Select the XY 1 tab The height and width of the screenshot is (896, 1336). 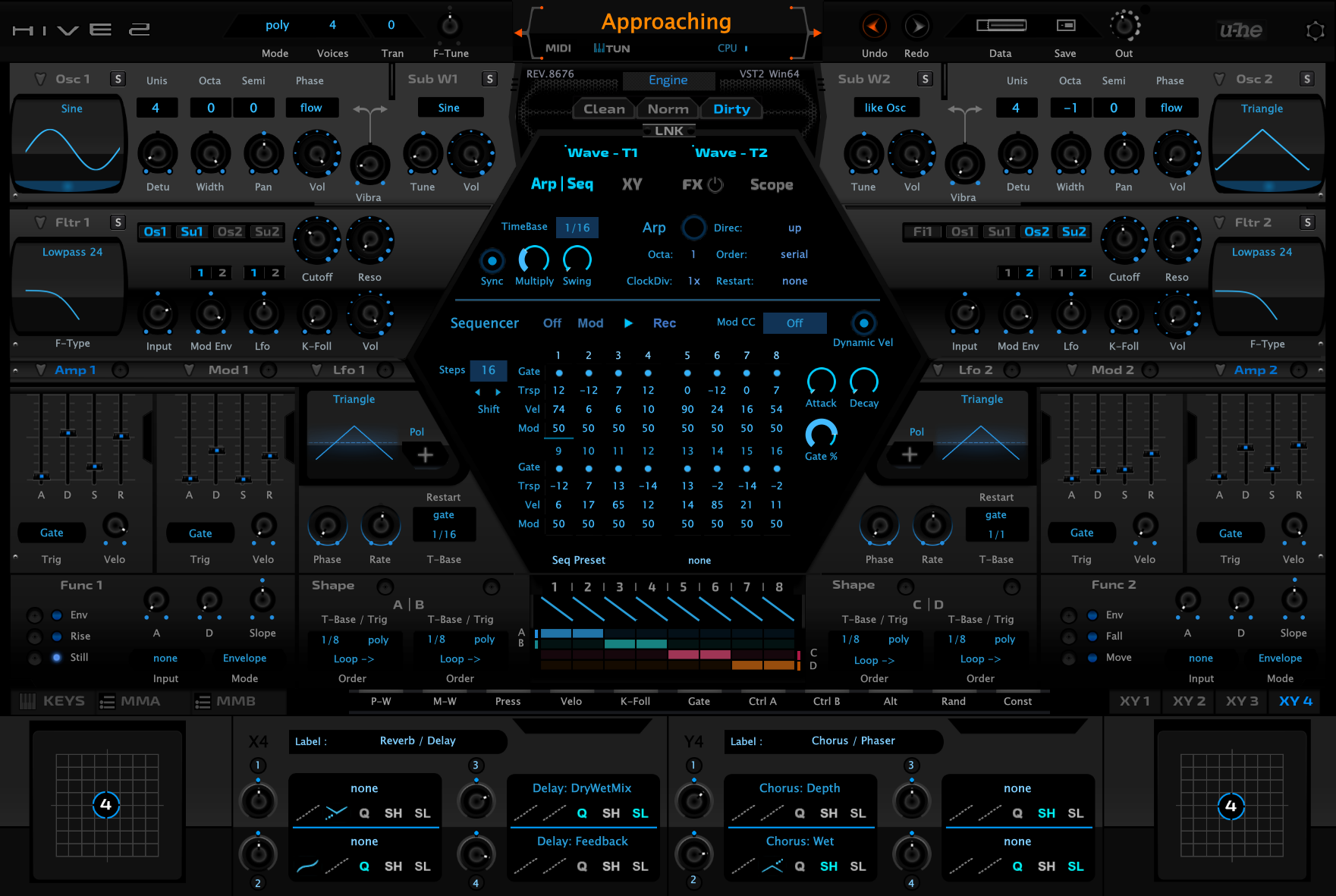tap(1135, 701)
